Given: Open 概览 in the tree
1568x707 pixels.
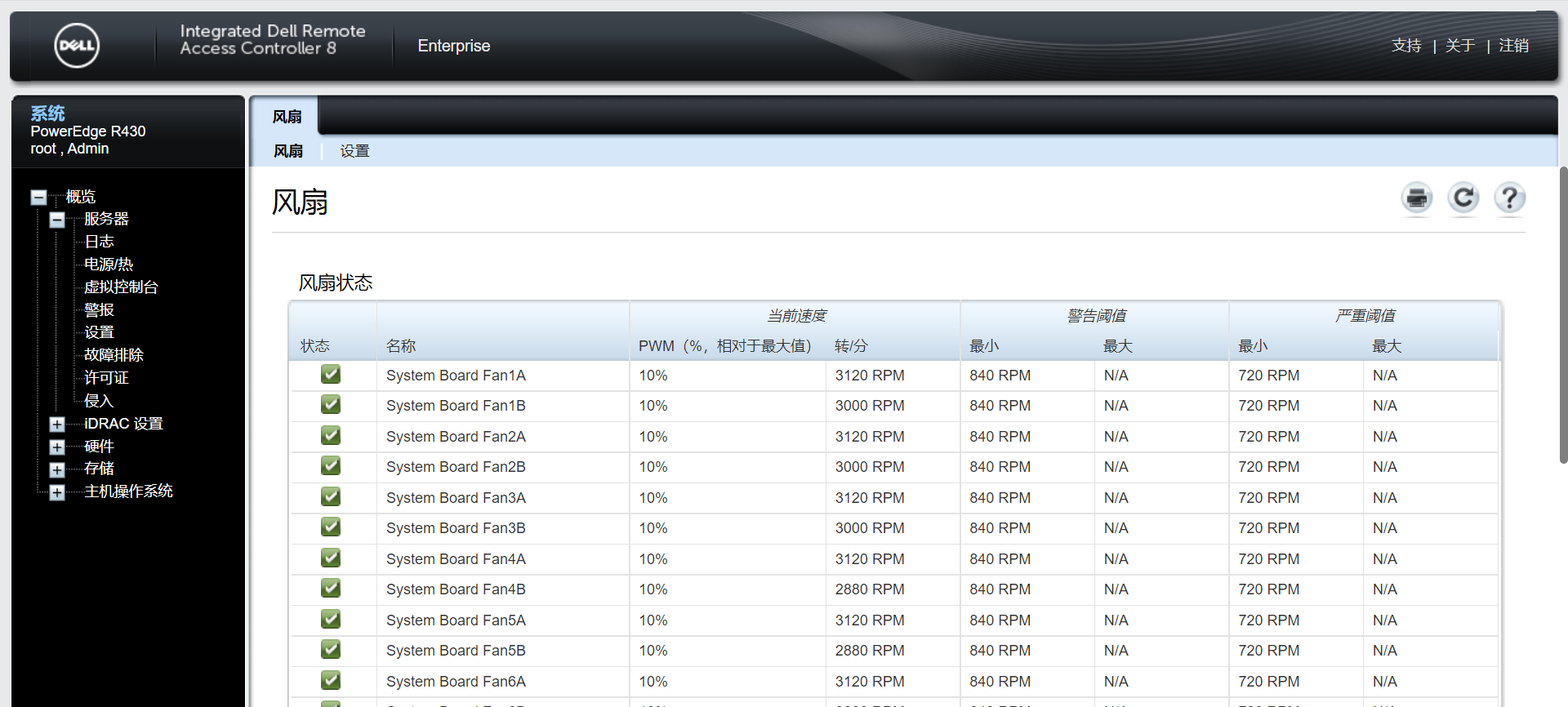Looking at the screenshot, I should [x=81, y=197].
